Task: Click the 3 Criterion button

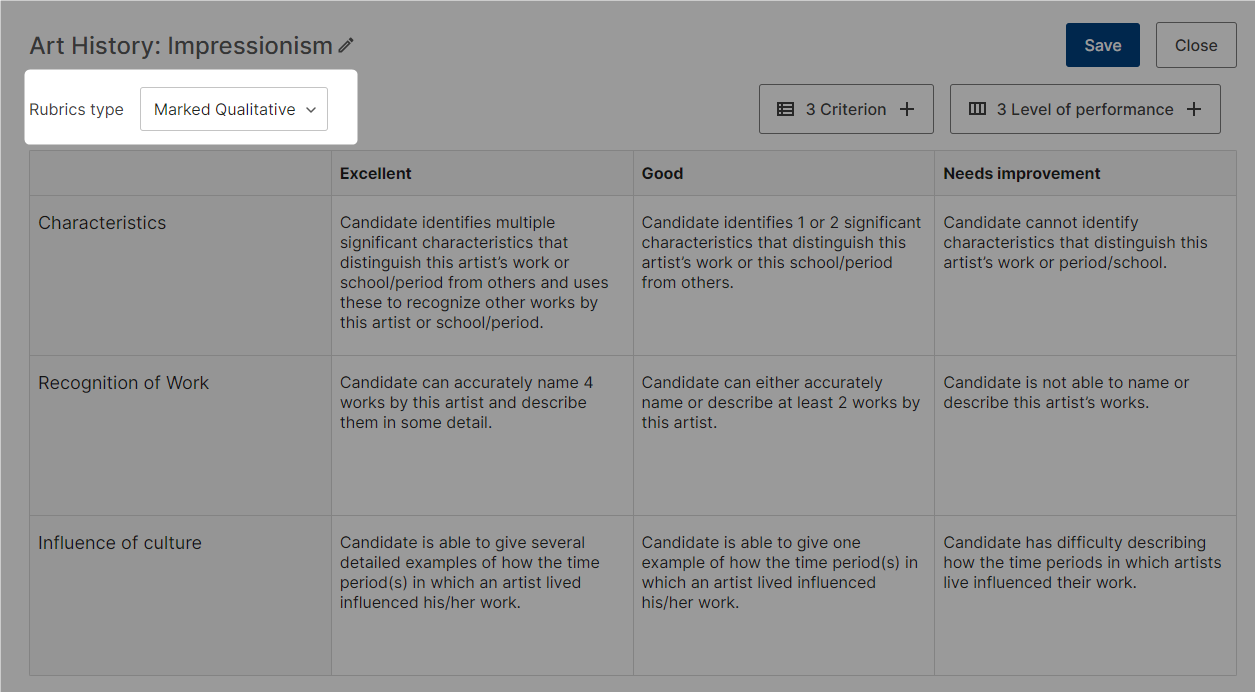Action: coord(846,109)
